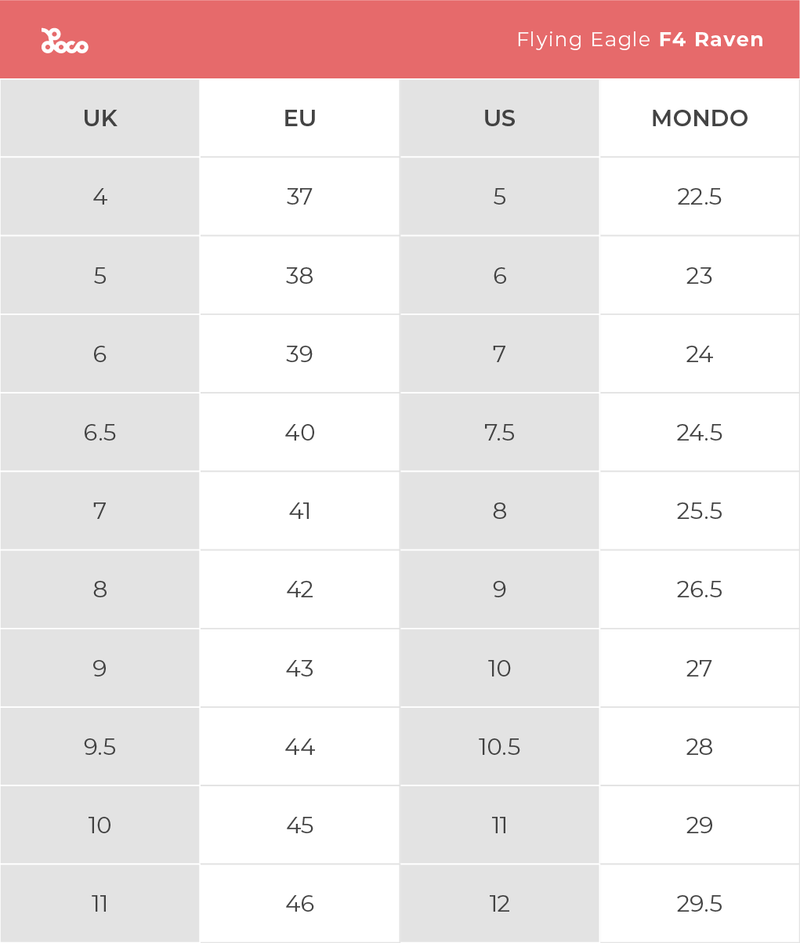This screenshot has height=943, width=800.
Task: Select EU size 45 cell
Action: [x=300, y=825]
